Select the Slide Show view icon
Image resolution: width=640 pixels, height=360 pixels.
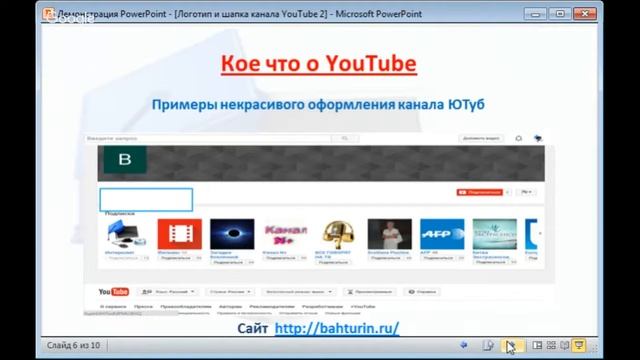click(x=579, y=345)
